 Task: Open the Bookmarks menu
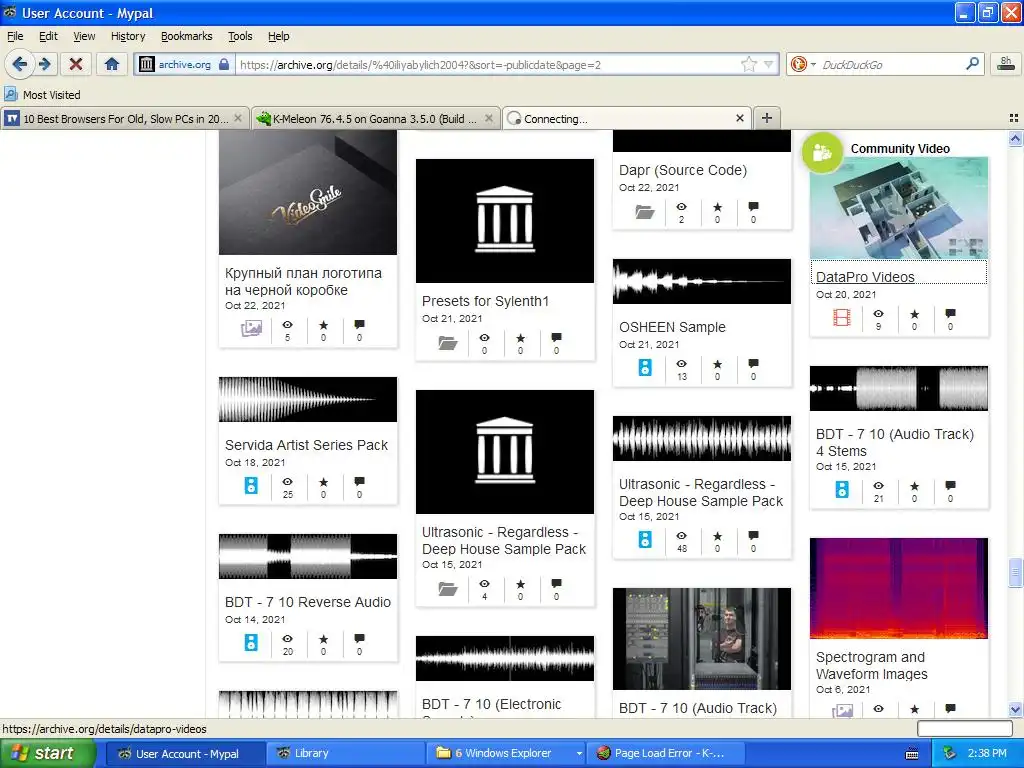point(187,36)
